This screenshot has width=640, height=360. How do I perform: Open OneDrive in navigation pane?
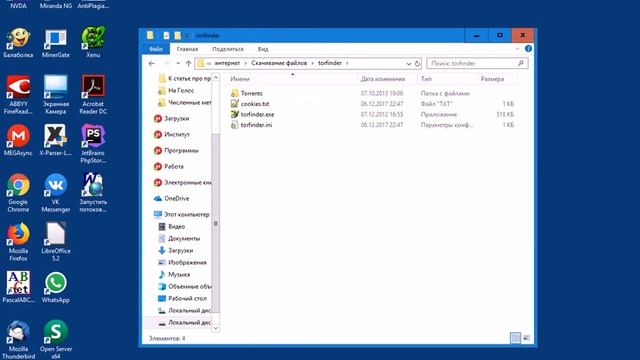[x=172, y=198]
